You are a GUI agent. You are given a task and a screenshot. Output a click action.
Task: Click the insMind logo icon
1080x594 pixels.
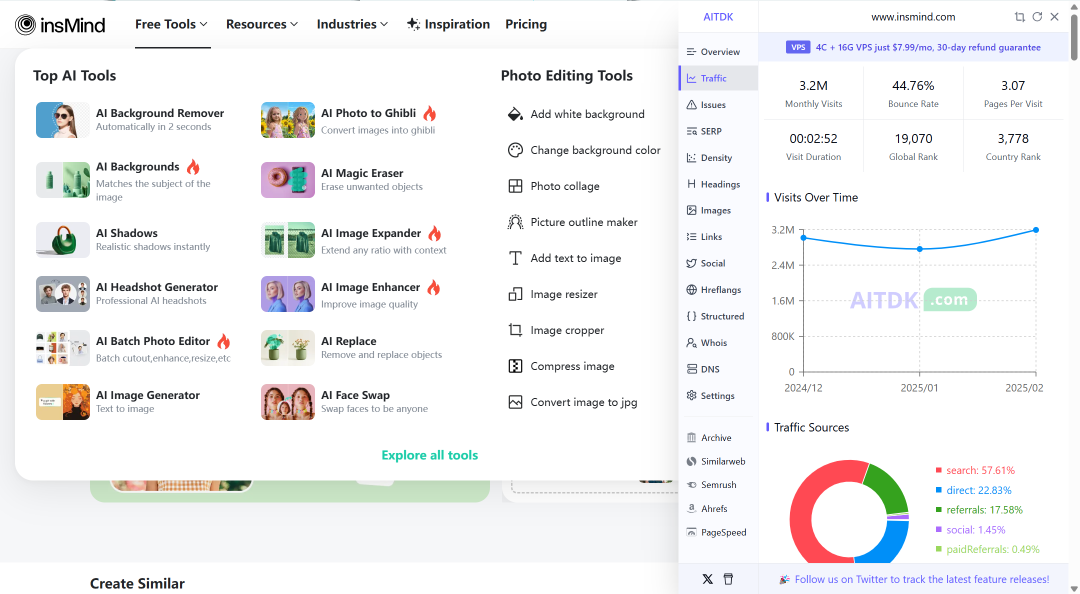[x=25, y=25]
